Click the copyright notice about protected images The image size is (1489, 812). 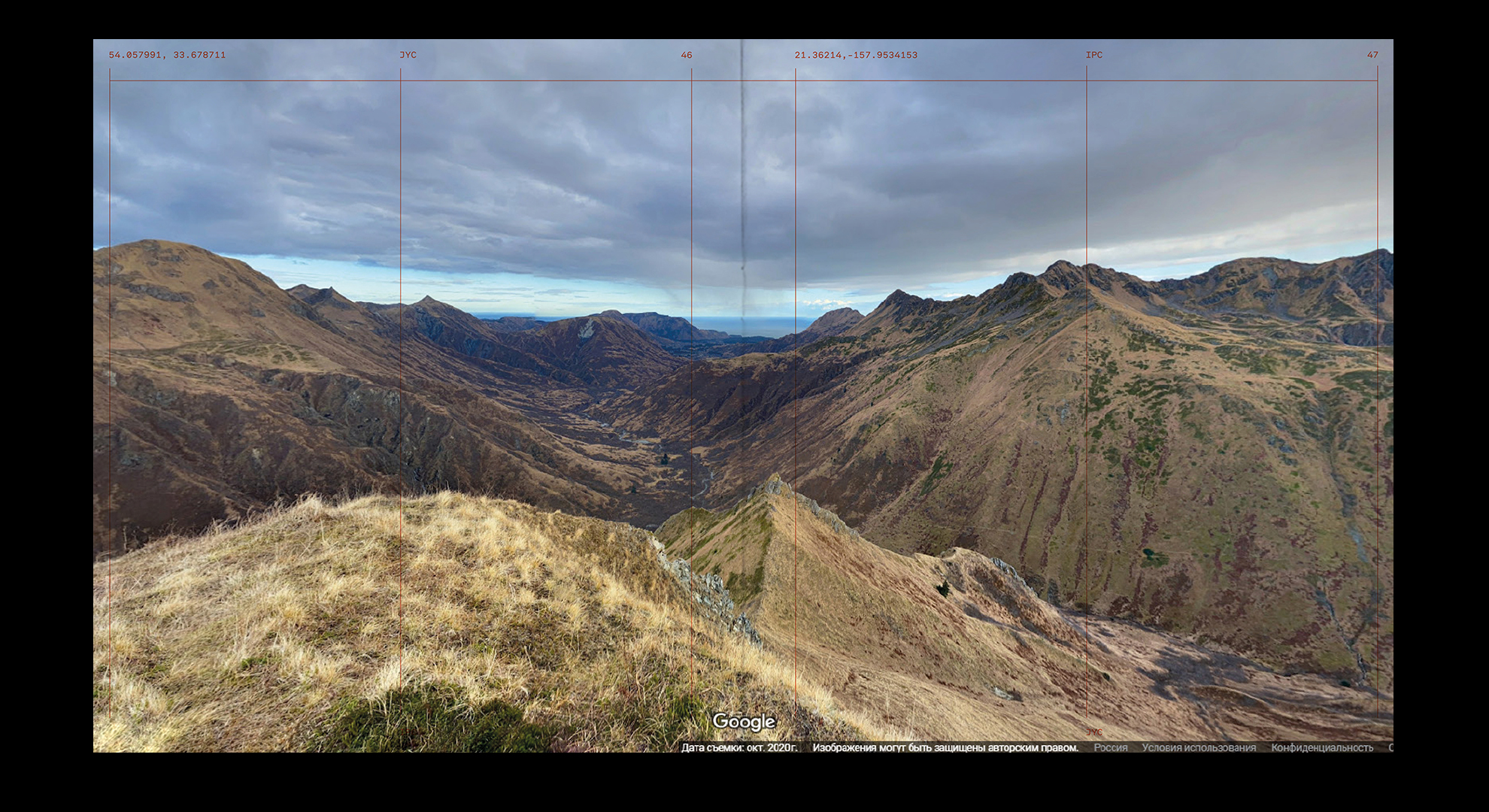click(945, 747)
